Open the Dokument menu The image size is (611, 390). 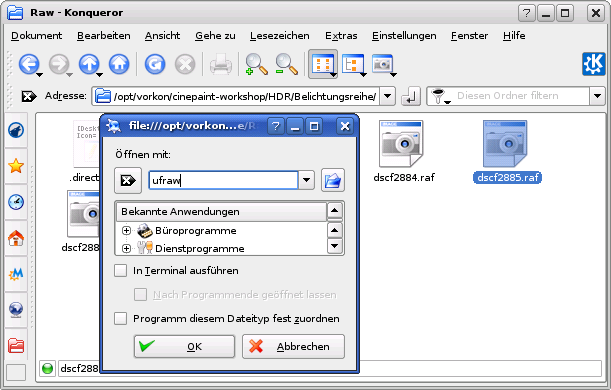click(37, 36)
